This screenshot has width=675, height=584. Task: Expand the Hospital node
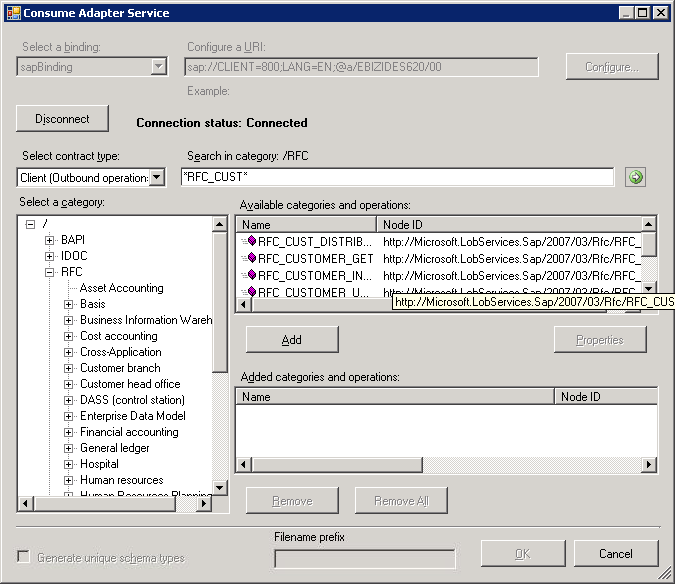coord(68,464)
